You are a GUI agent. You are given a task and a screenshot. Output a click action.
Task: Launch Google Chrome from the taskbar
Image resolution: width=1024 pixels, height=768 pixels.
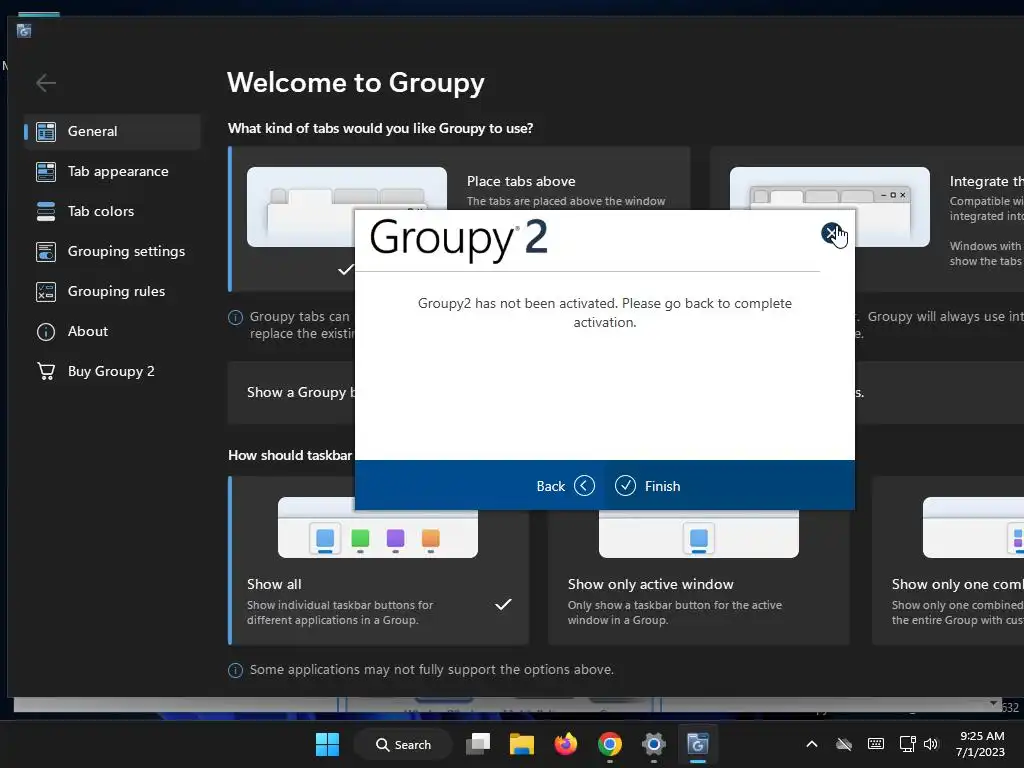coord(609,744)
